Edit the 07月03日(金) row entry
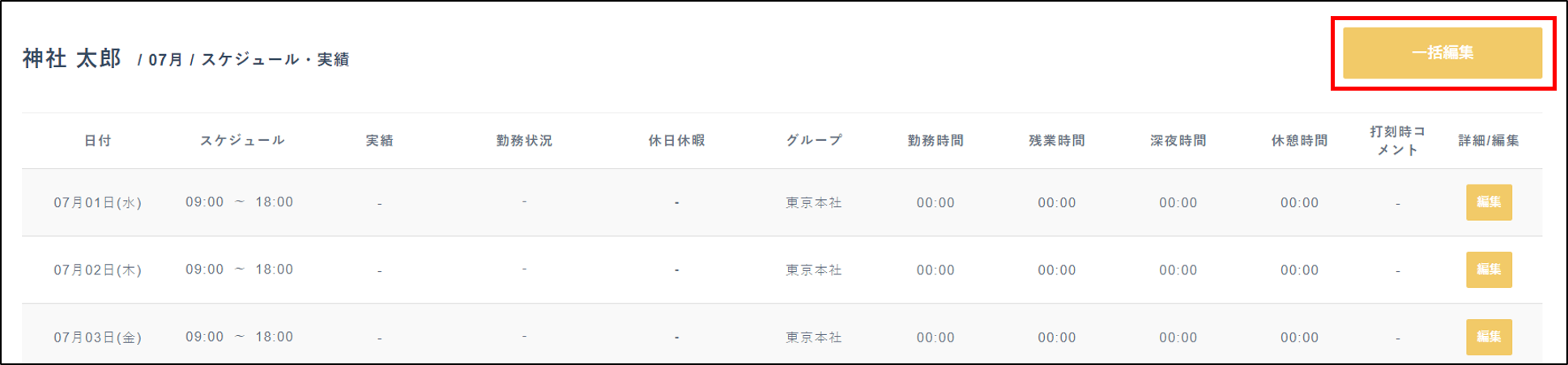The image size is (1568, 365). click(x=1489, y=337)
